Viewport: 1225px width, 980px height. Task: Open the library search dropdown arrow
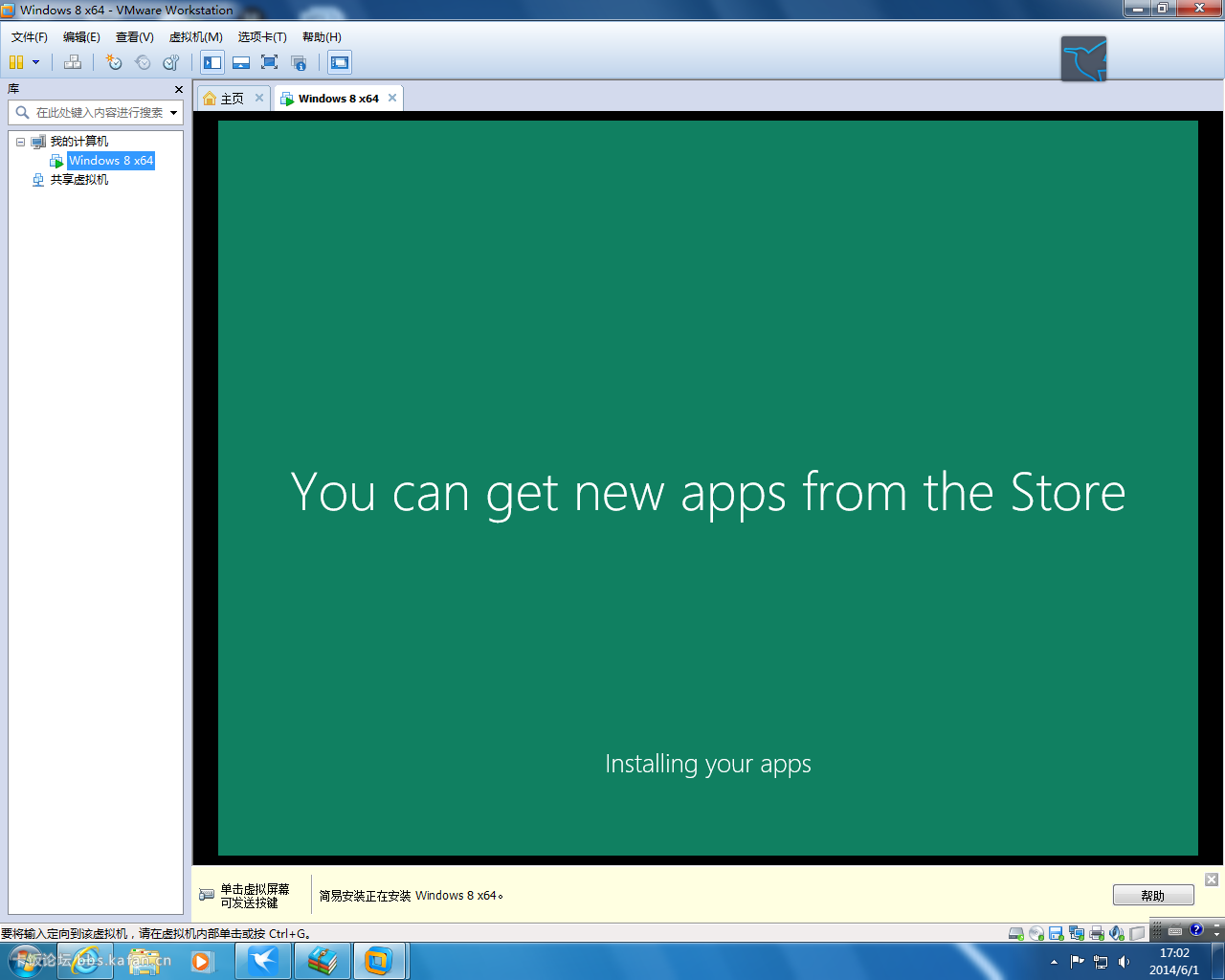tap(174, 113)
